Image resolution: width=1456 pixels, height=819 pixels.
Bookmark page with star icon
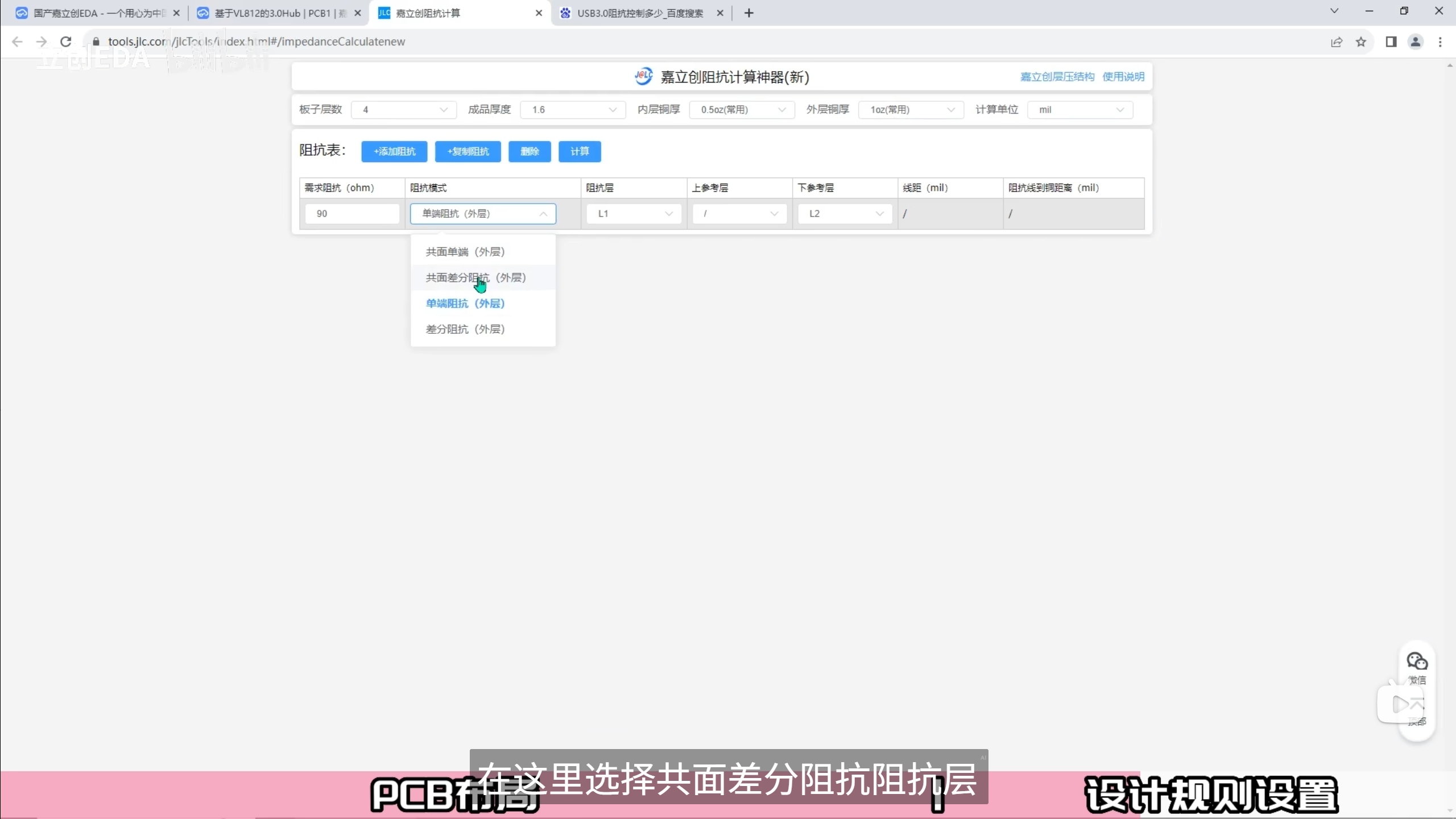pos(1361,42)
